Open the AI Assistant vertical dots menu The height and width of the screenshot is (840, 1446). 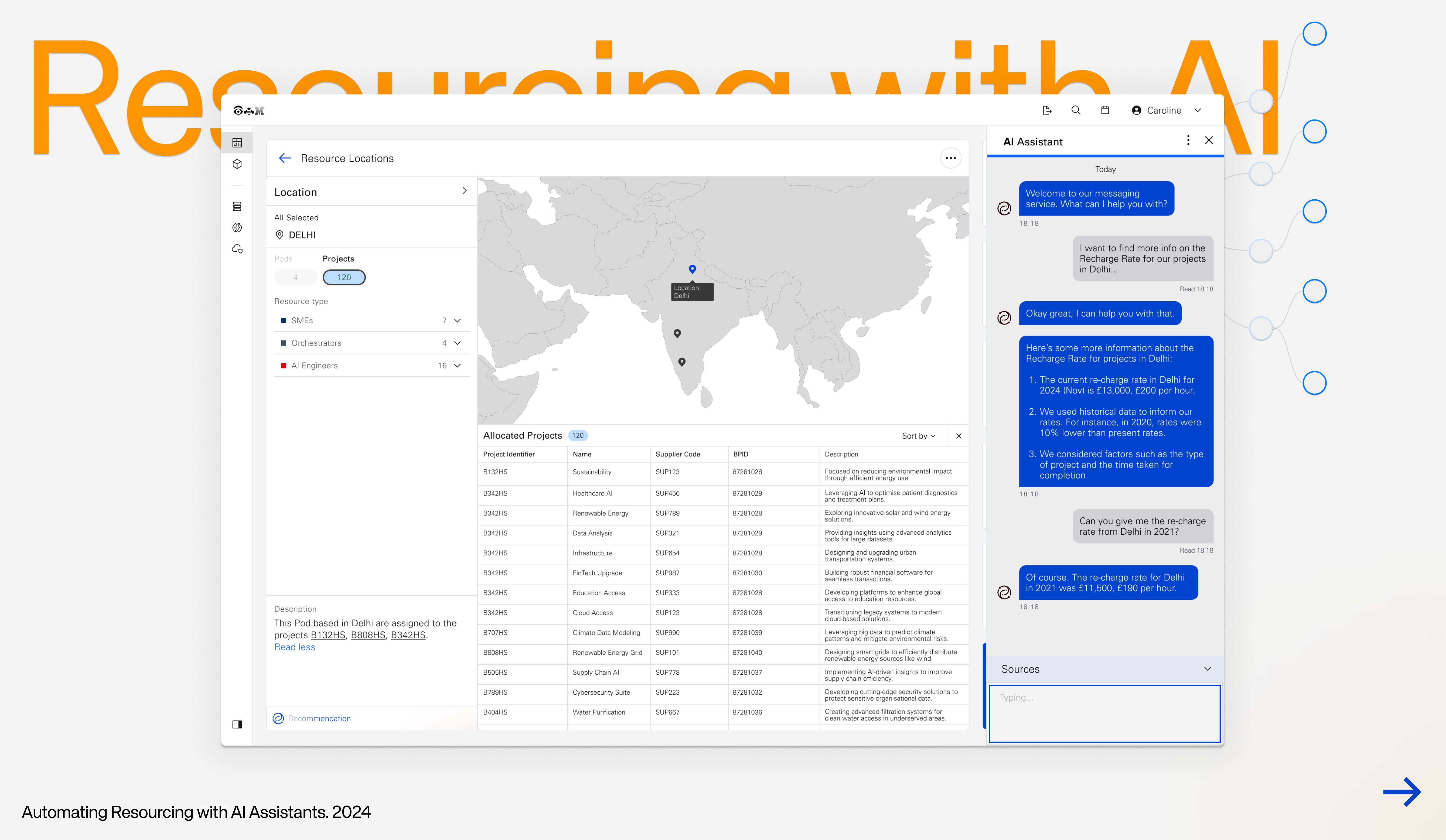coord(1188,141)
